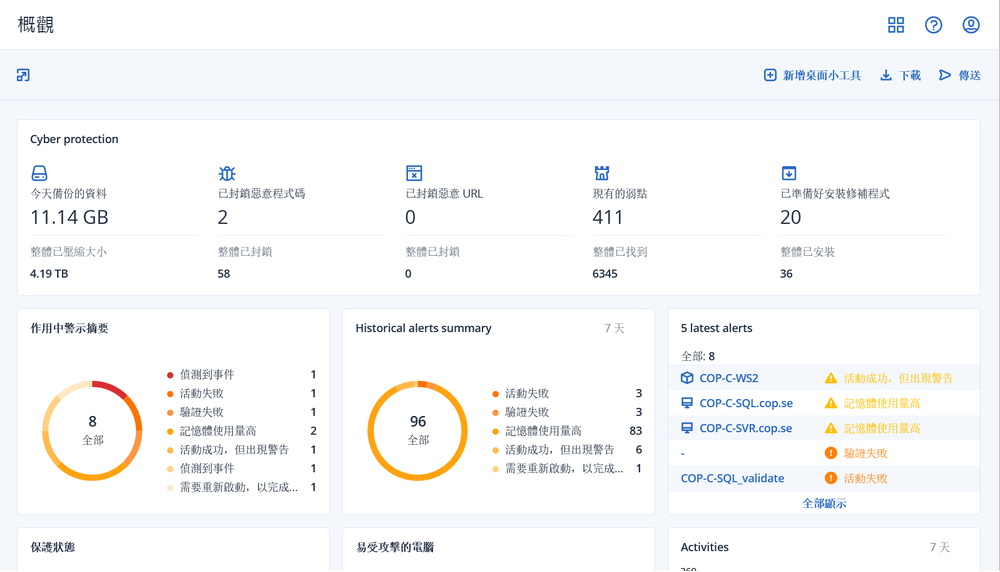Click the blocked malware bug icon
The height and width of the screenshot is (572, 1000).
tap(227, 173)
